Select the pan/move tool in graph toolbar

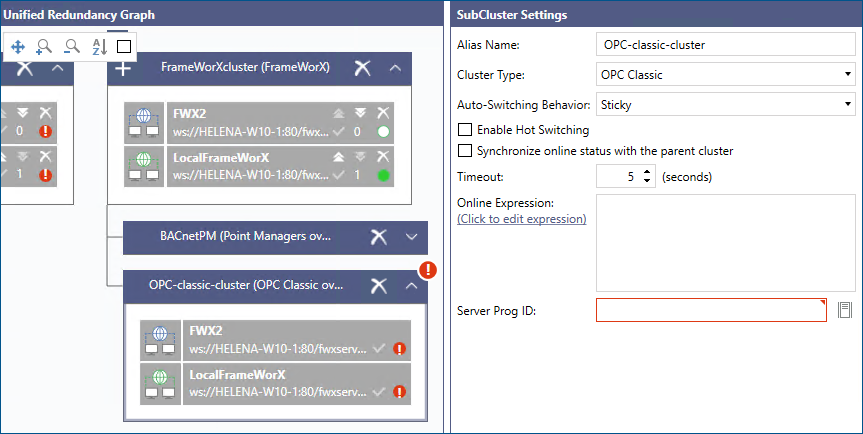pos(18,46)
